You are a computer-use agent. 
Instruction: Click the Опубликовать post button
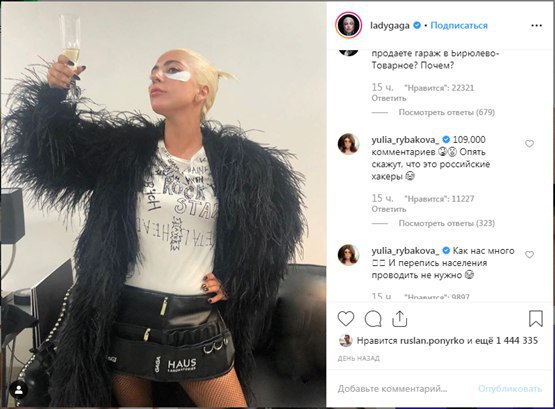(x=510, y=389)
